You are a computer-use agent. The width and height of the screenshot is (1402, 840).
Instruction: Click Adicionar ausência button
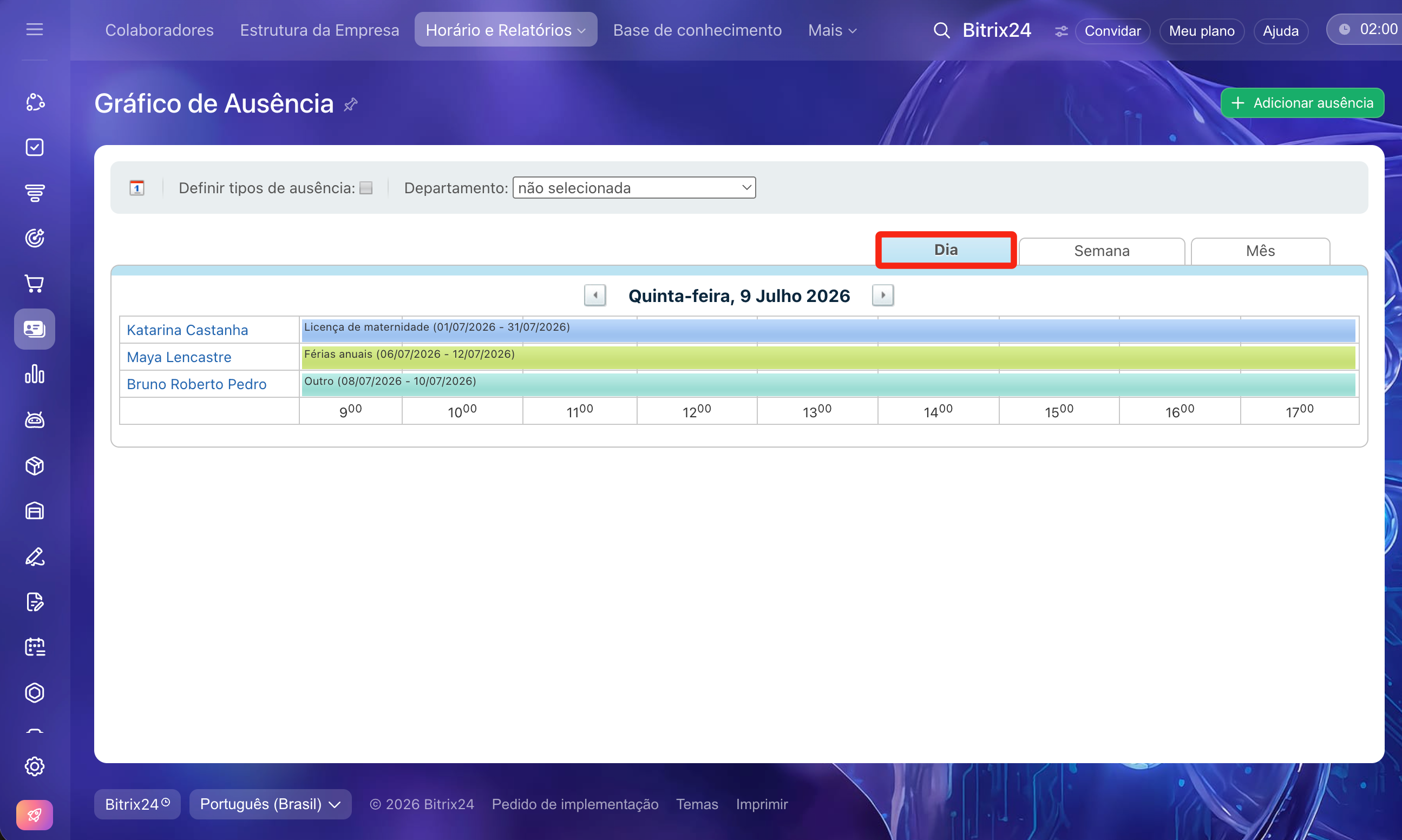(x=1302, y=103)
